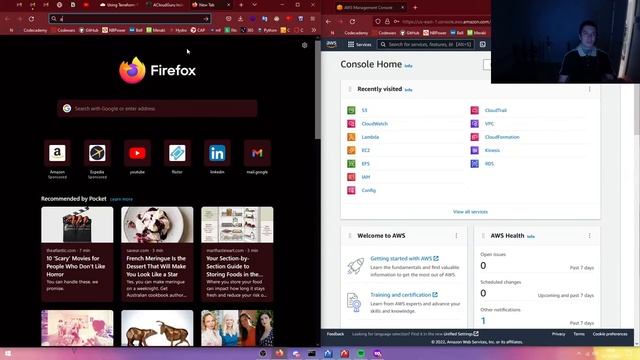Click the Feedback link in AWS footer

tap(335, 334)
